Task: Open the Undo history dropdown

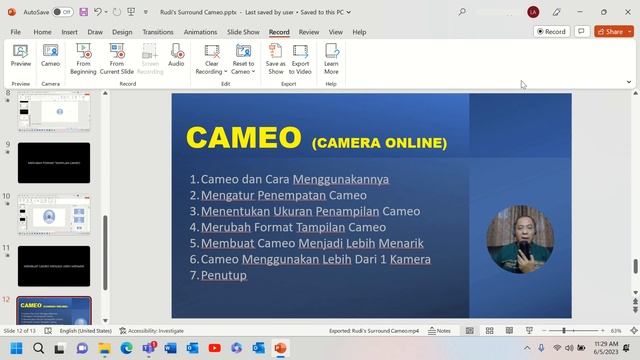Action: click(106, 12)
